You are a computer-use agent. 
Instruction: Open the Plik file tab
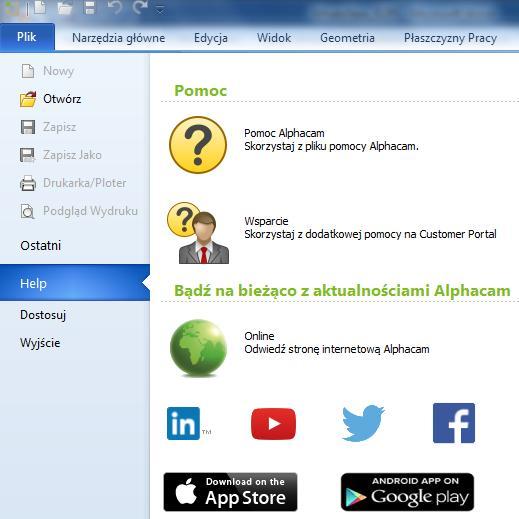(27, 37)
